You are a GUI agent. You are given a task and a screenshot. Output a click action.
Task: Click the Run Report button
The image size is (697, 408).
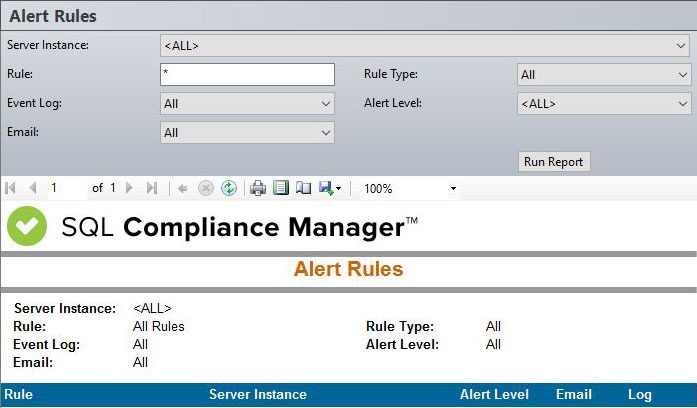[x=555, y=162]
